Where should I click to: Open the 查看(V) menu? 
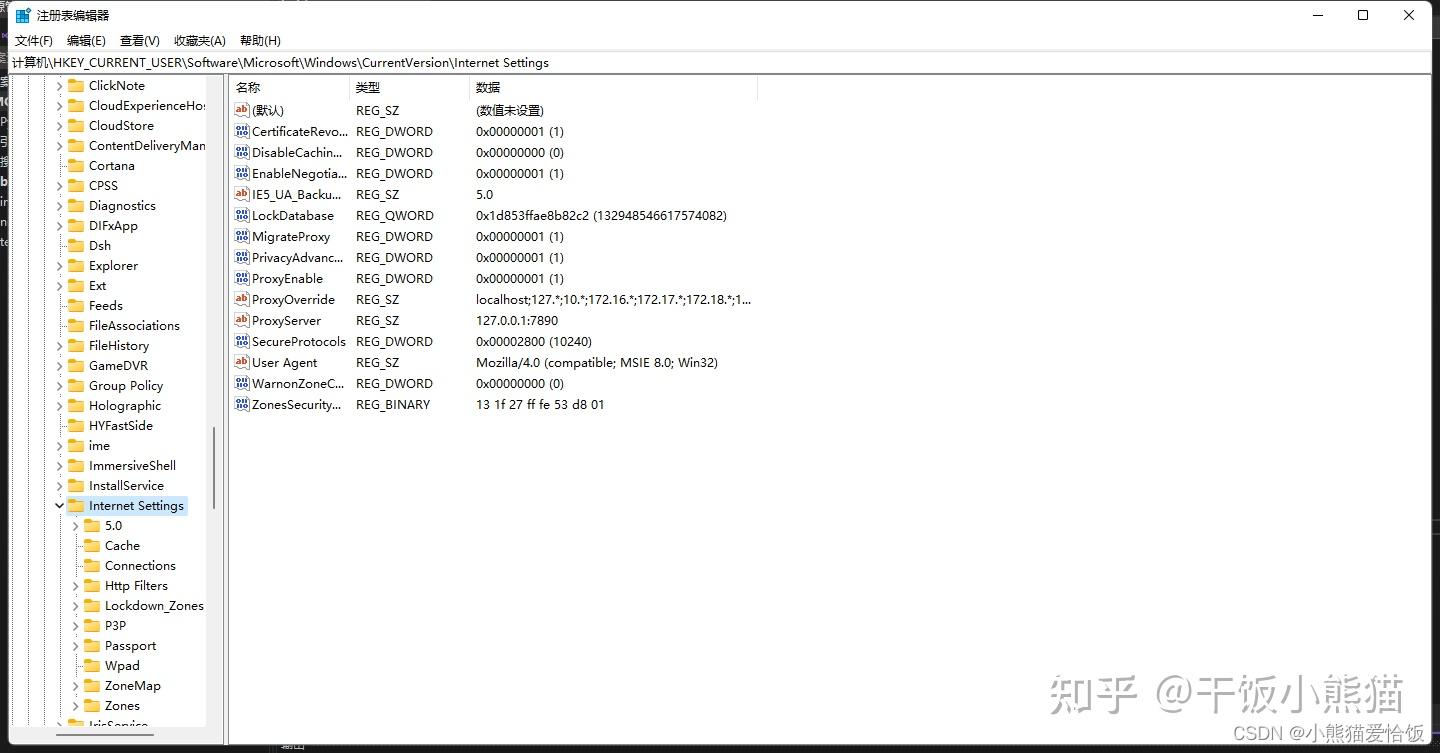(x=138, y=40)
